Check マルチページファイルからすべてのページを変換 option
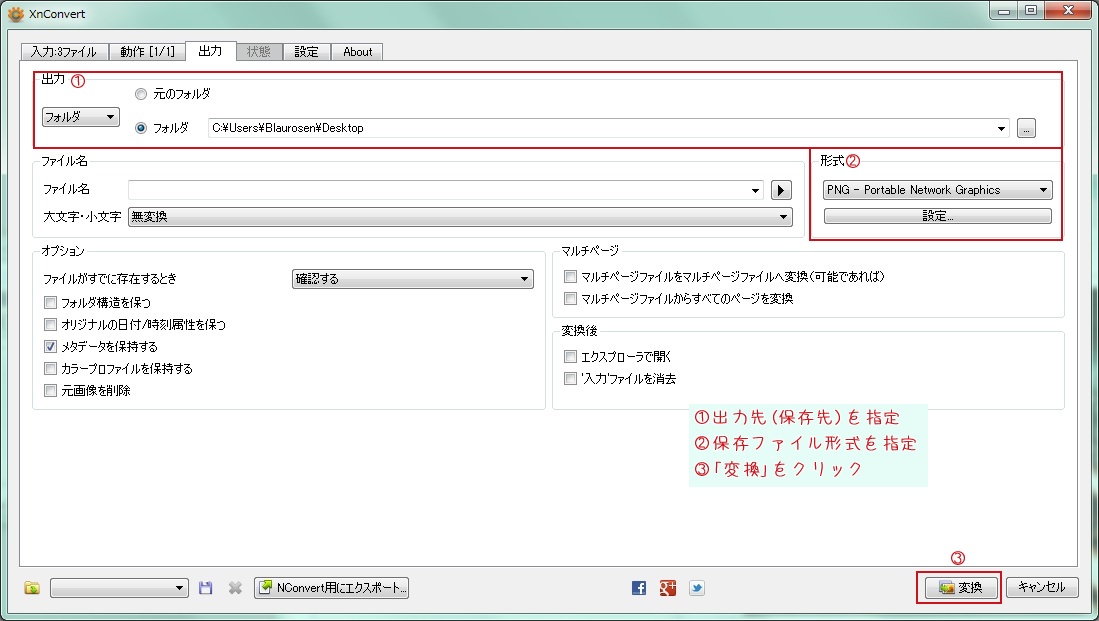The height and width of the screenshot is (621, 1099). [x=571, y=299]
